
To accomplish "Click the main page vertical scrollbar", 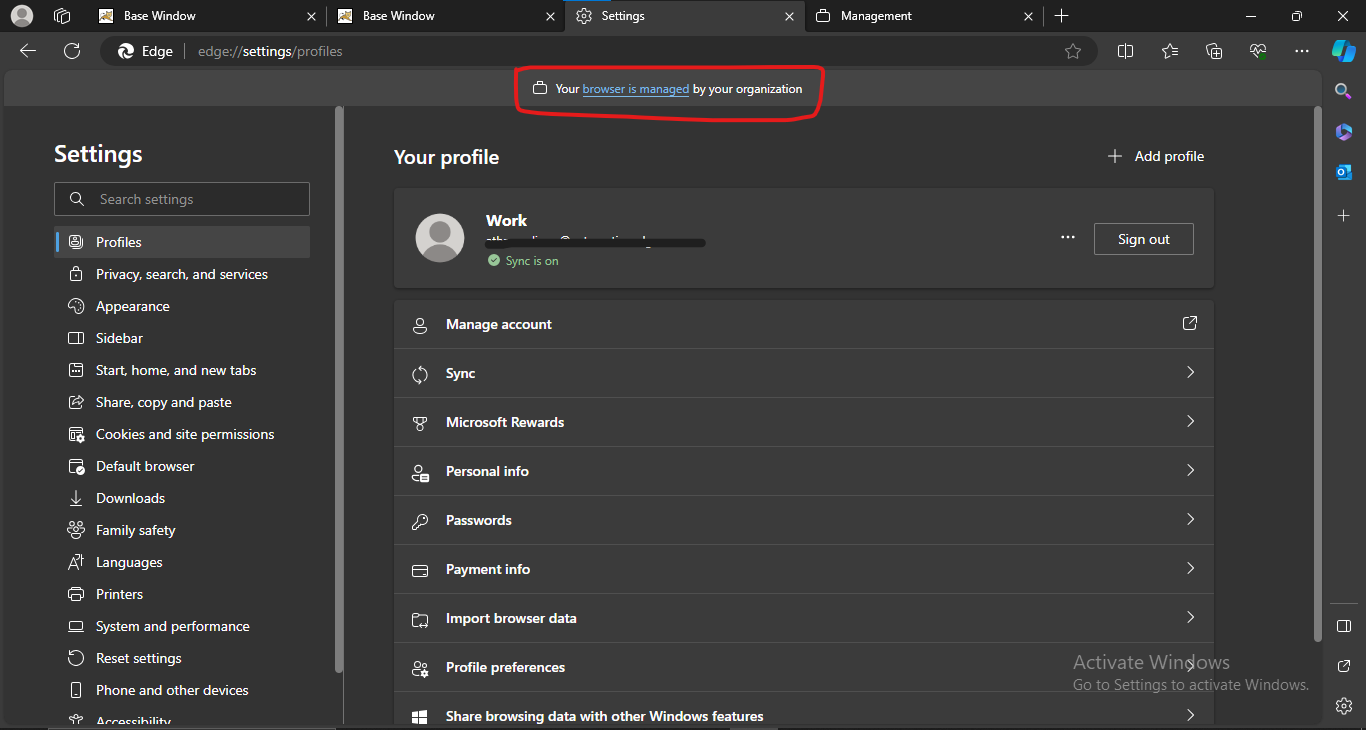I will [x=1317, y=374].
